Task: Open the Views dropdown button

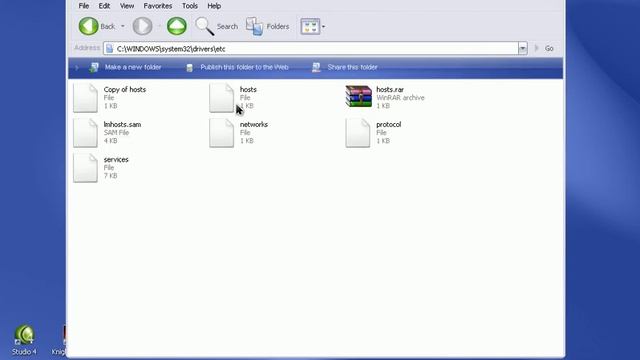Action: (x=313, y=27)
